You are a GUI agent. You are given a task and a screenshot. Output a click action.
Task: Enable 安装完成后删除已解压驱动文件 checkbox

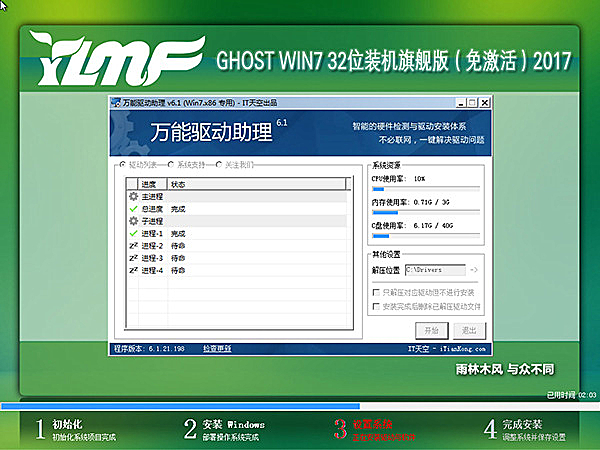[376, 307]
